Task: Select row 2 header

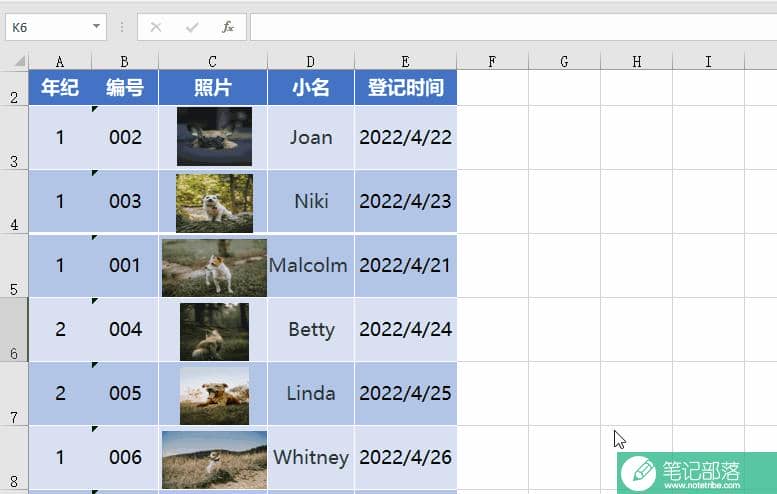Action: pyautogui.click(x=14, y=88)
